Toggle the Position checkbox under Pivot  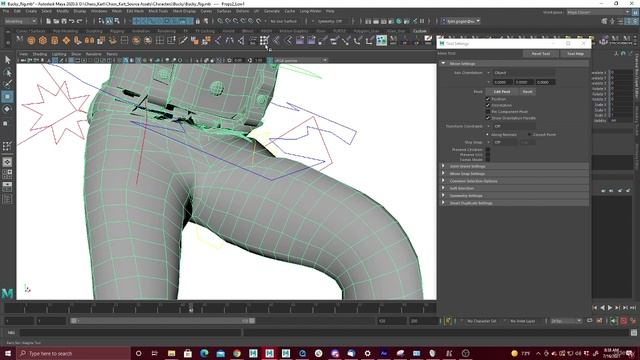coord(488,99)
